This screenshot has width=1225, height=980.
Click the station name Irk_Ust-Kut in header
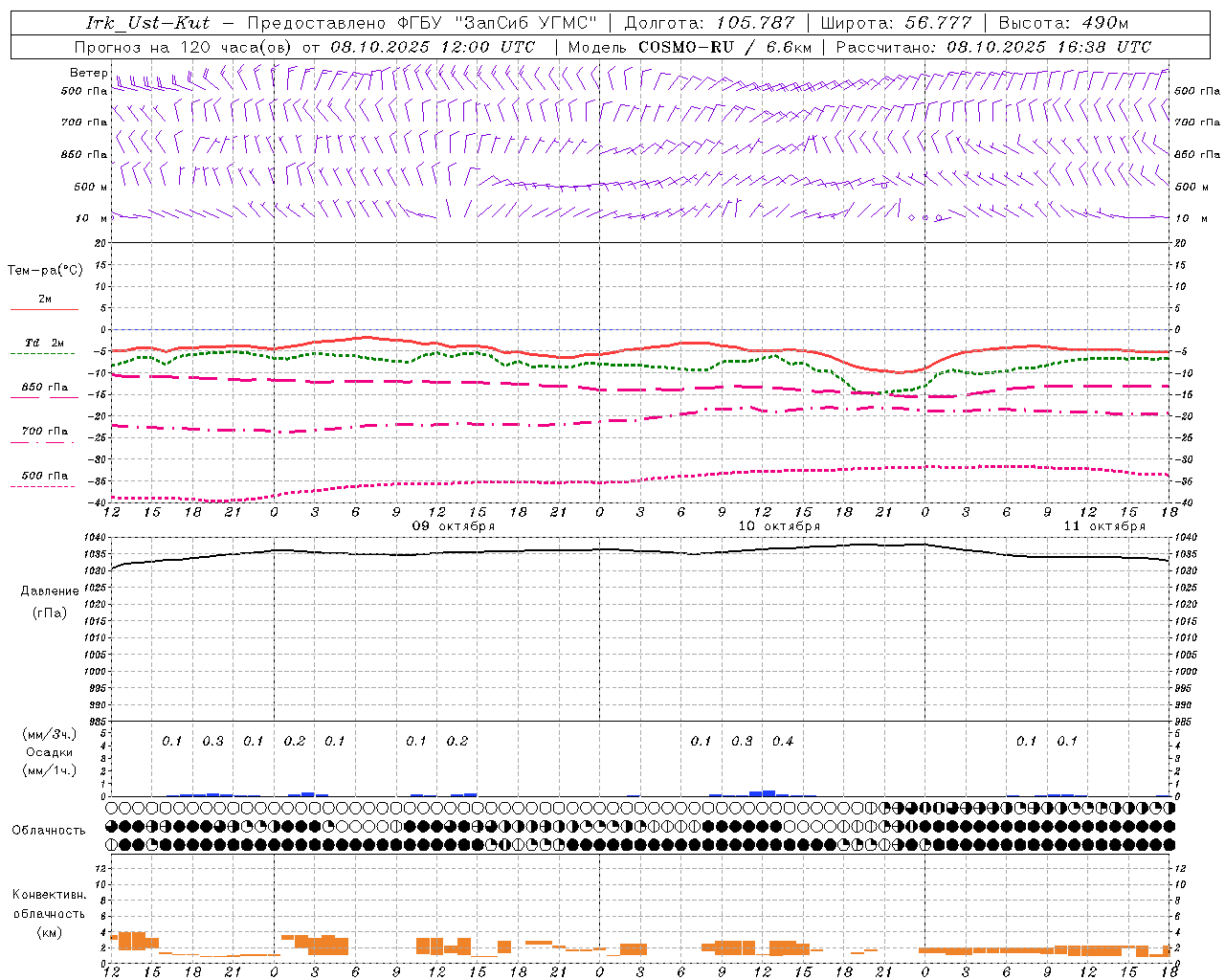[147, 23]
